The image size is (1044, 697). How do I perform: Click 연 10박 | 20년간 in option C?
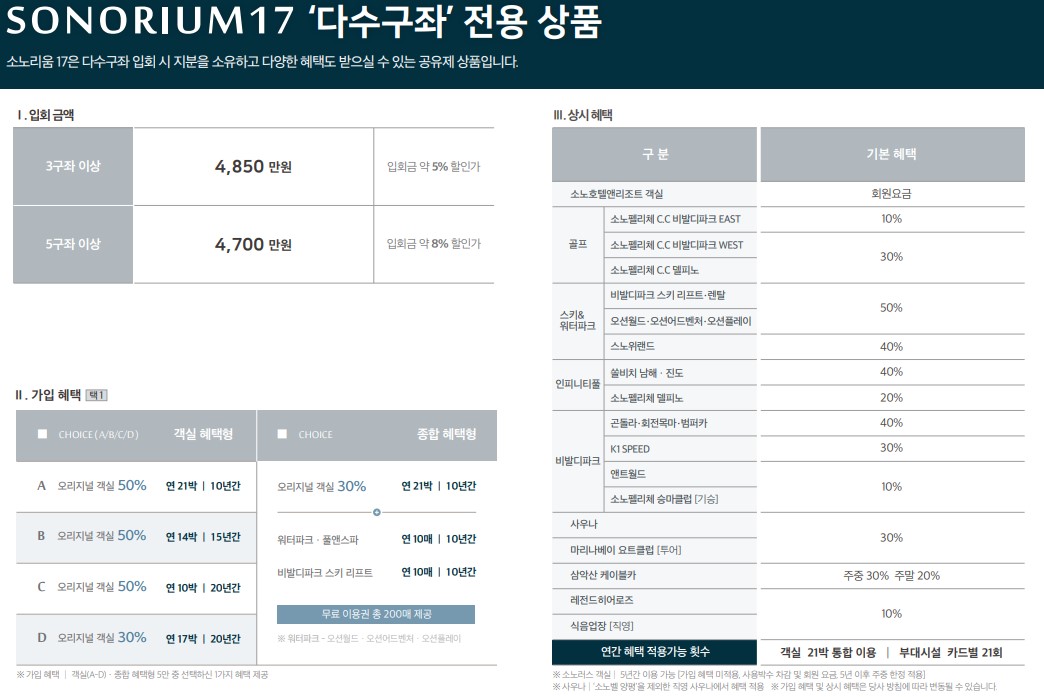203,588
